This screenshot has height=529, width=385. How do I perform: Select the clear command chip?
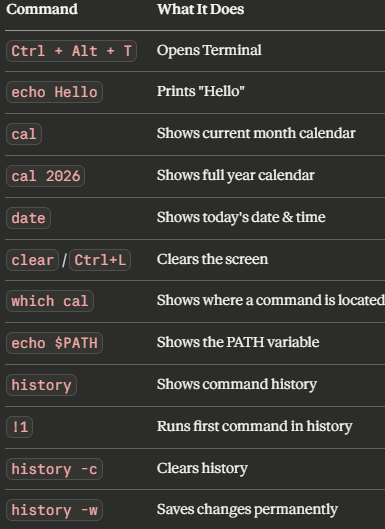pos(32,260)
